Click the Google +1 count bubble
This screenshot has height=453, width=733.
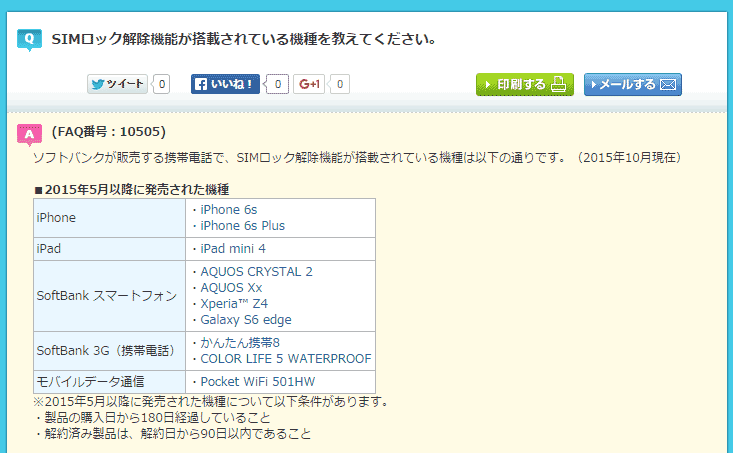point(341,84)
